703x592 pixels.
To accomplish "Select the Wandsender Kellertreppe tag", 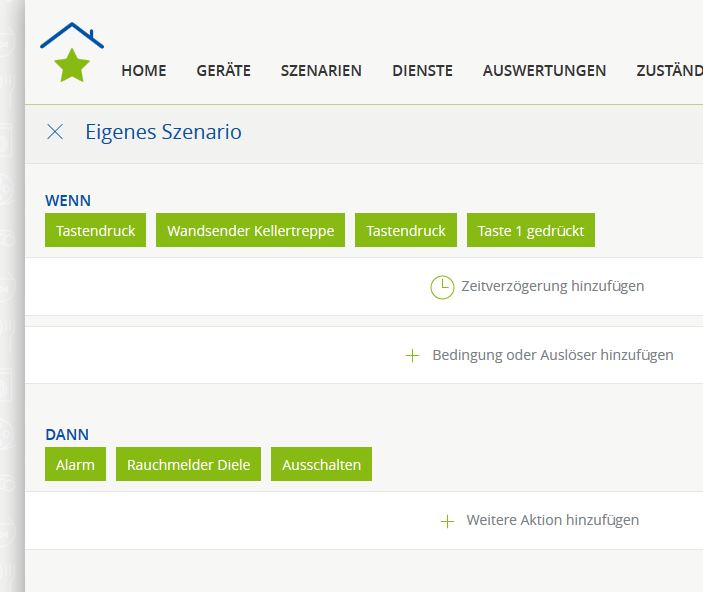I will click(251, 231).
